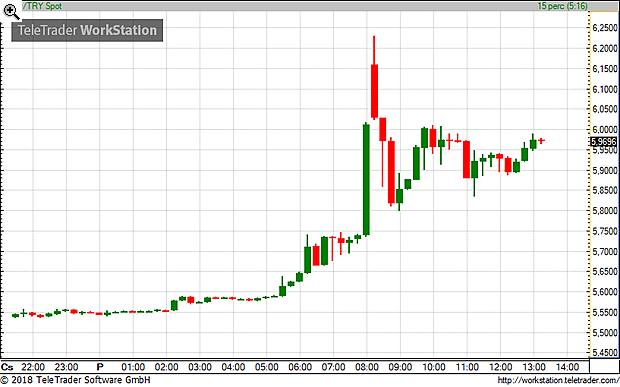
Task: Click the 03:00 time axis label
Action: (x=200, y=366)
